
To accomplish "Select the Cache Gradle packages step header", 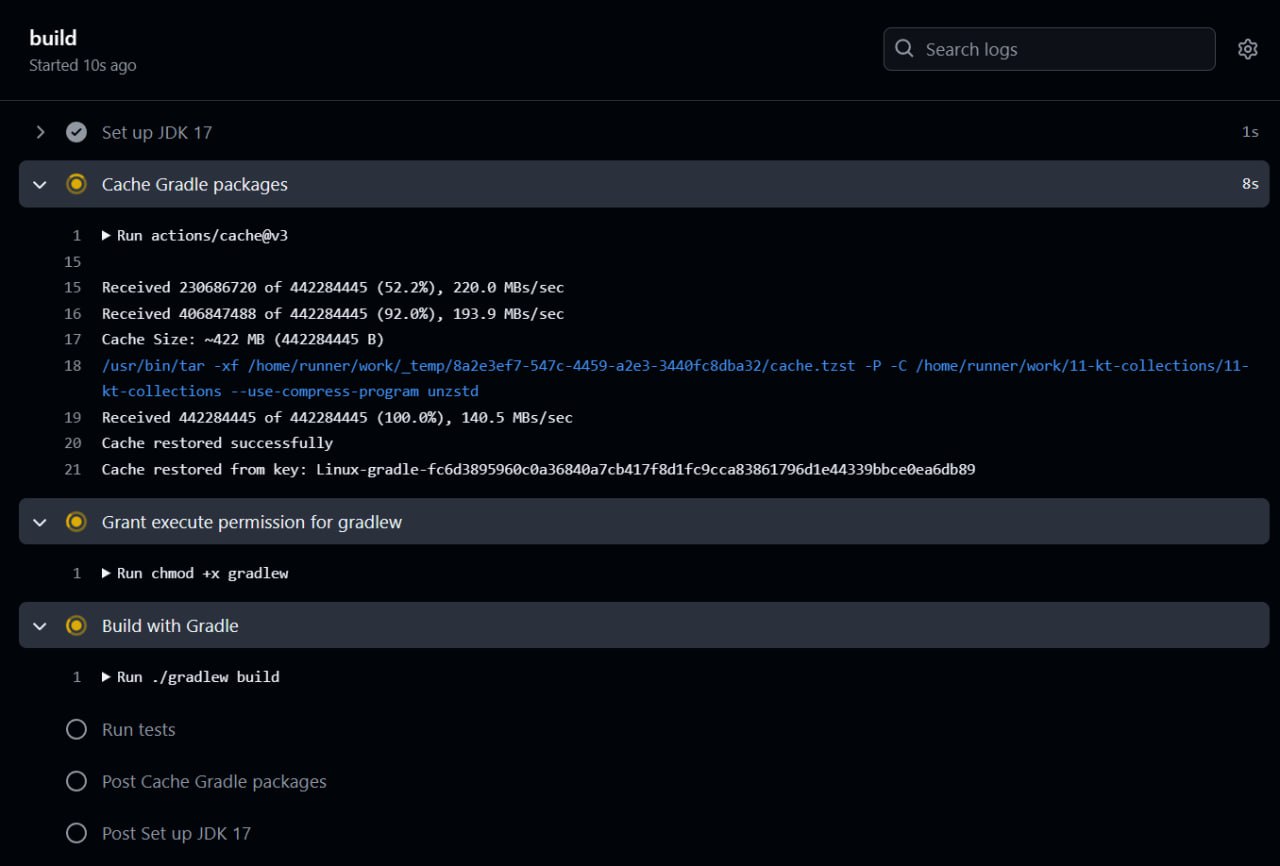I will (x=644, y=184).
